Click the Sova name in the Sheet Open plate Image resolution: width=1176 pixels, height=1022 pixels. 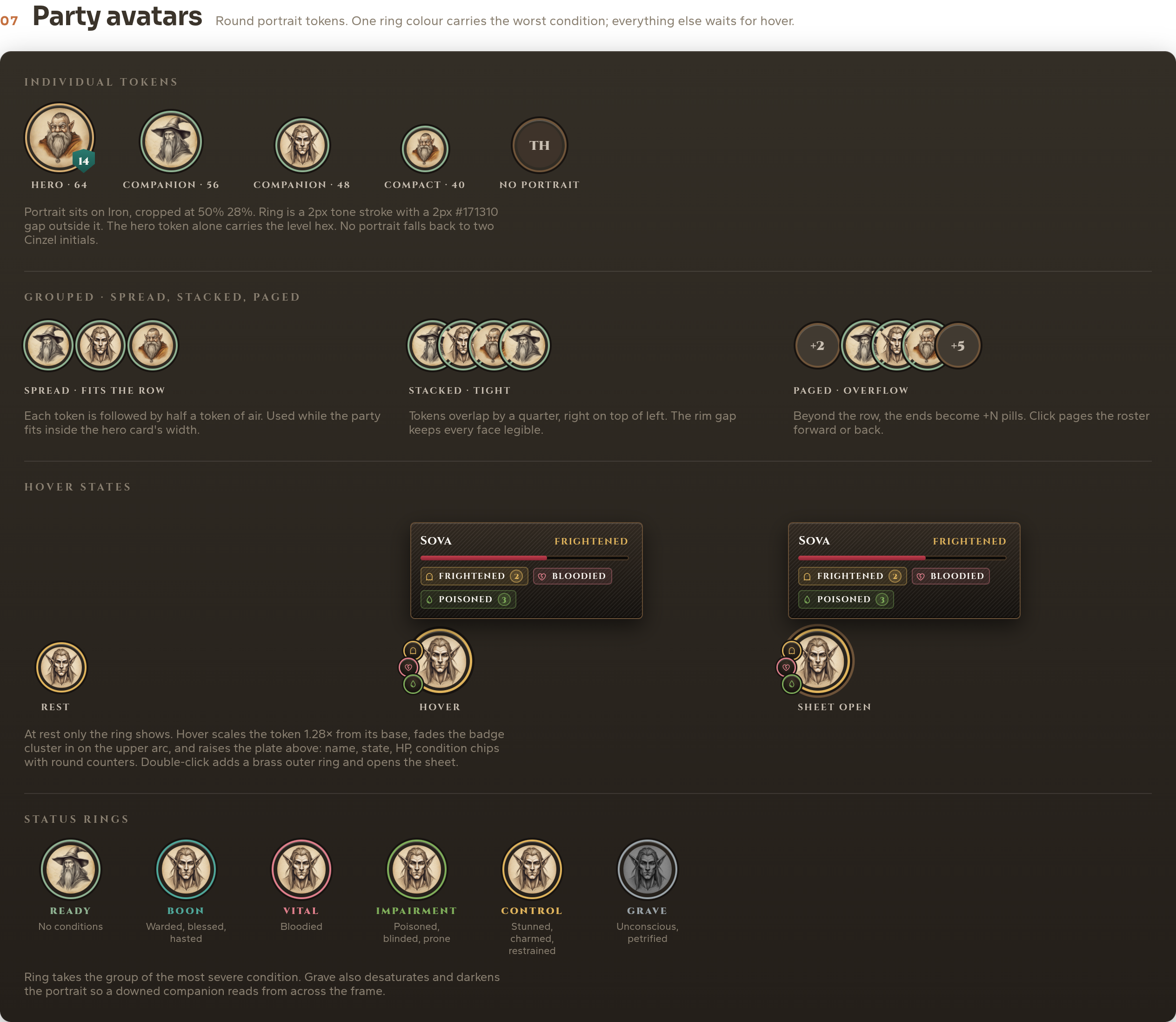814,541
